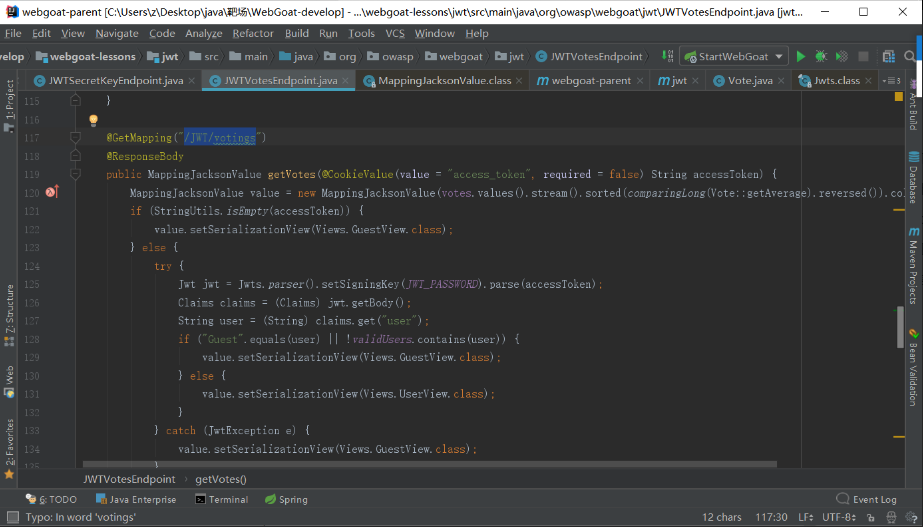Close the jwt Maven tab
Image resolution: width=923 pixels, height=527 pixels.
[x=695, y=81]
